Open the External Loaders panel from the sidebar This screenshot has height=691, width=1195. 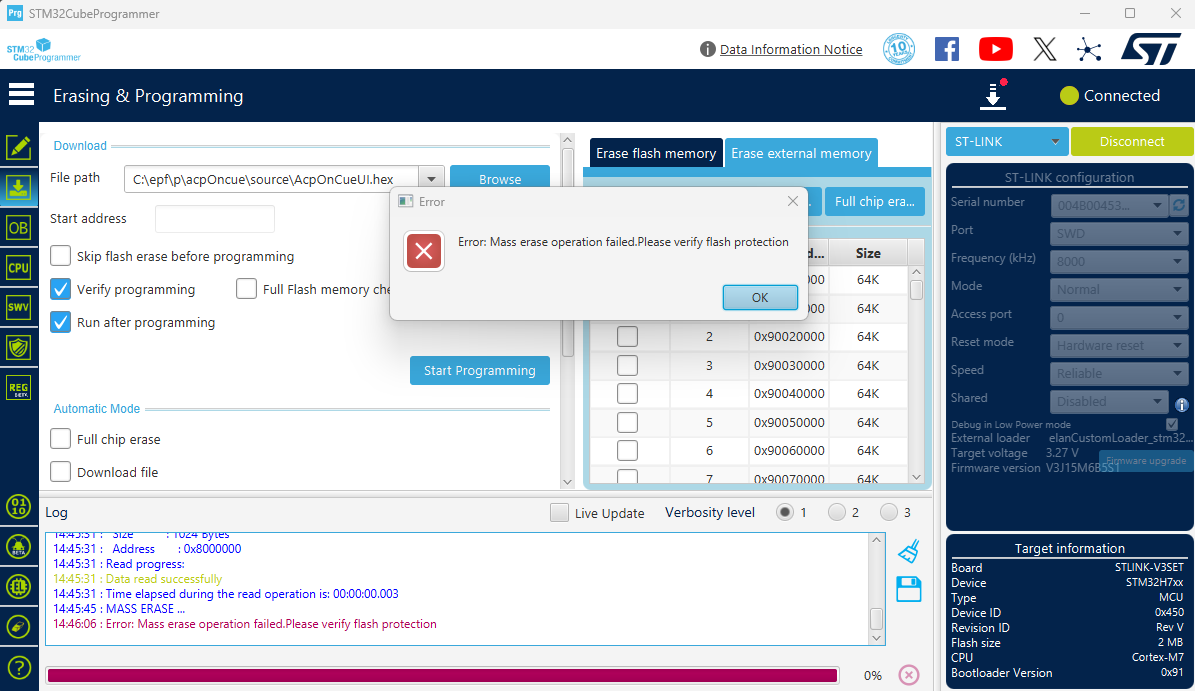click(19, 587)
